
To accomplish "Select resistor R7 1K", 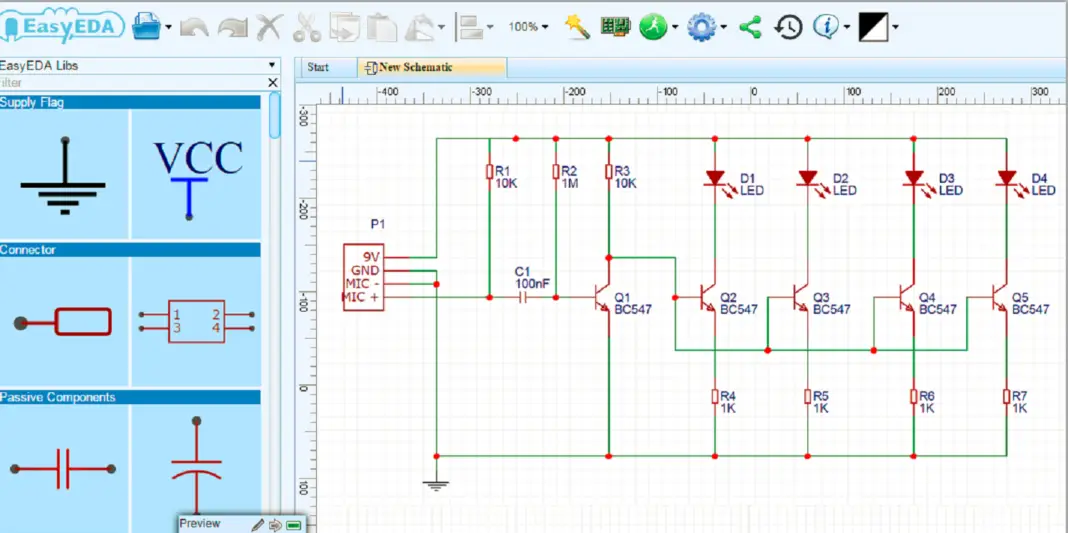I will pos(1006,396).
